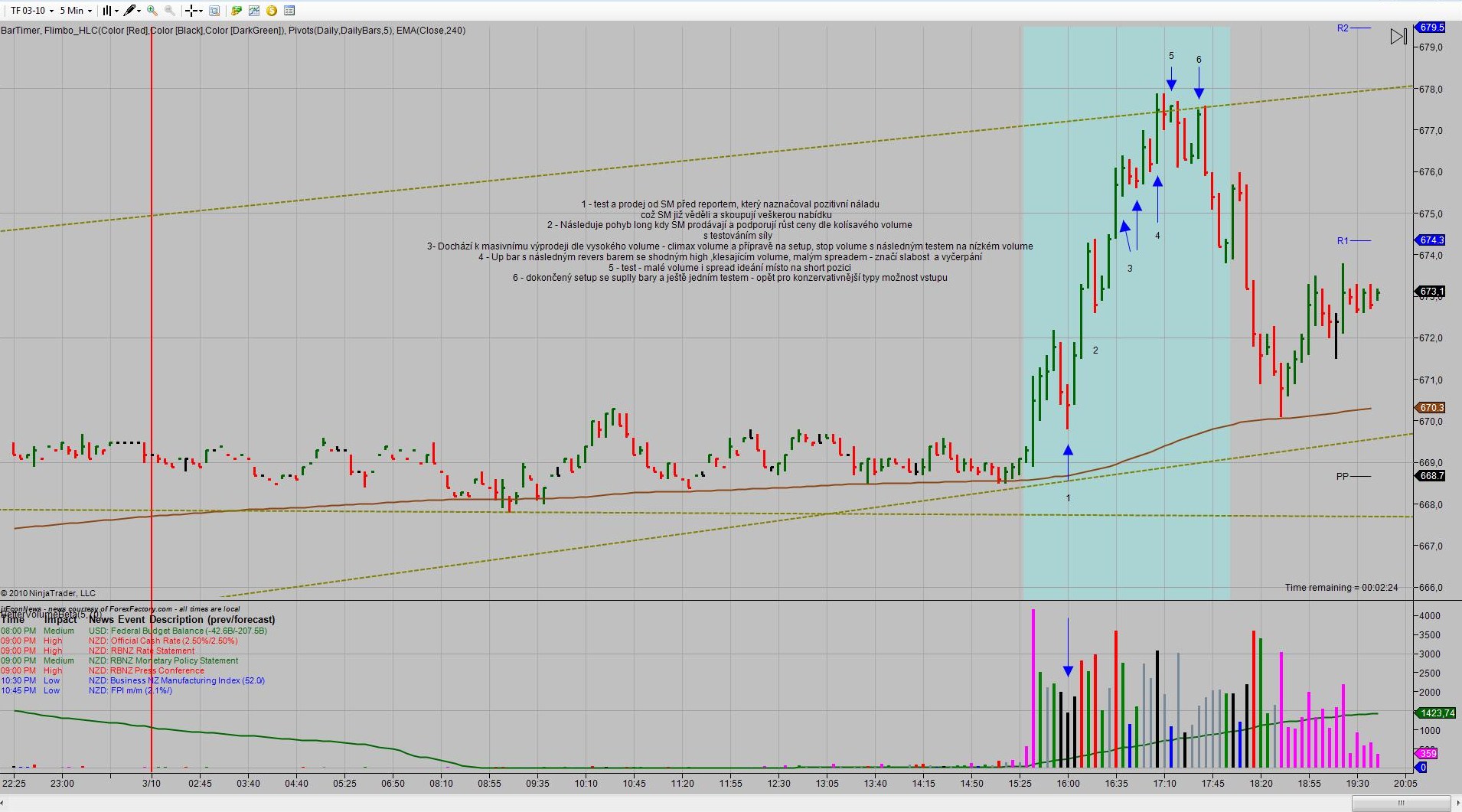Screen dimensions: 1462x812
Task: Click the 3/10 date label on time axis
Action: point(152,783)
